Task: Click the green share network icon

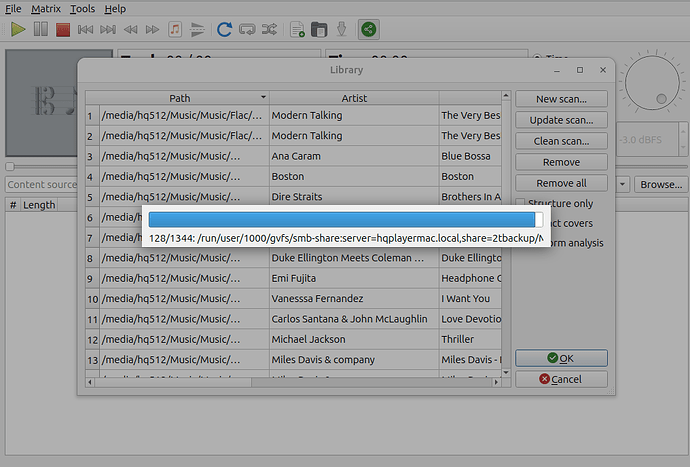Action: [x=368, y=29]
